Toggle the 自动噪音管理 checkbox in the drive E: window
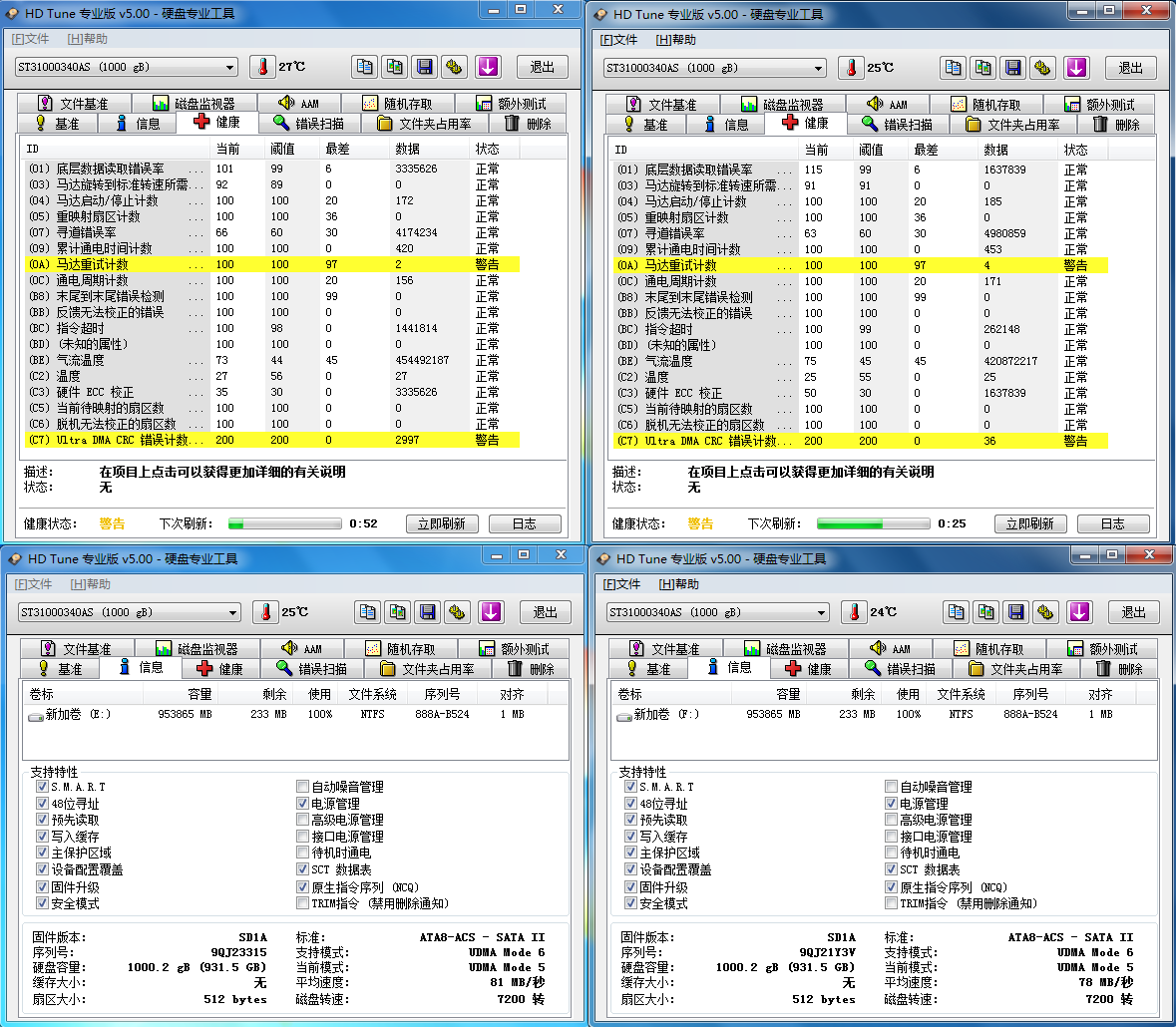 tap(303, 787)
